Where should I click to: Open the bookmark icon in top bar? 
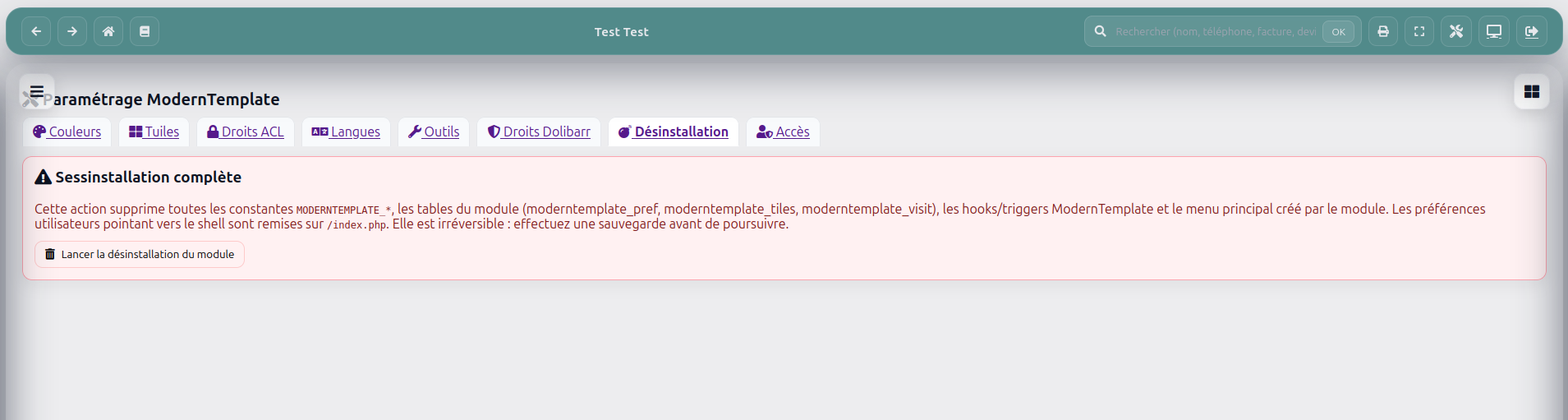click(145, 31)
